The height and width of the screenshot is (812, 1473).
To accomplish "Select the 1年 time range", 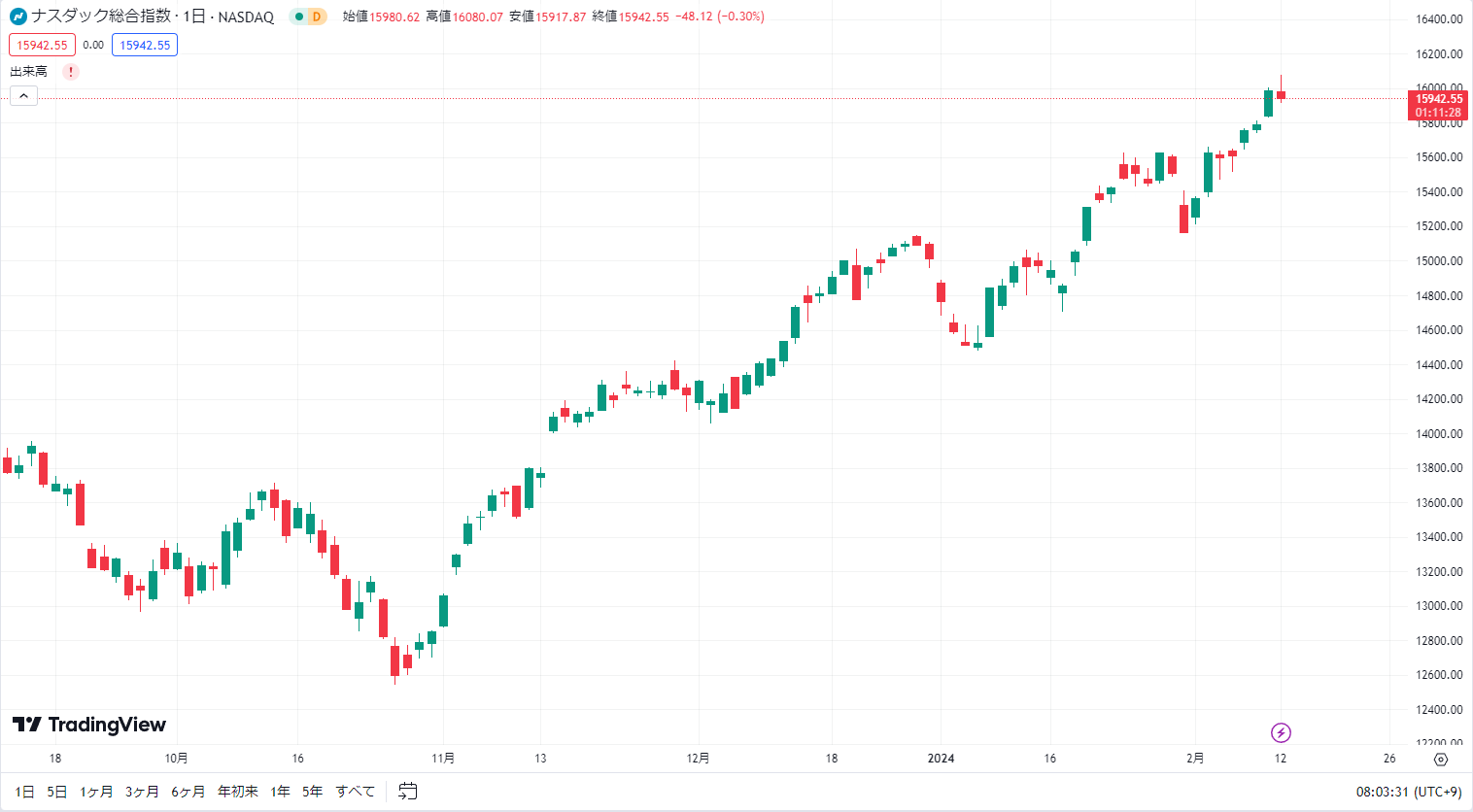I will [281, 792].
